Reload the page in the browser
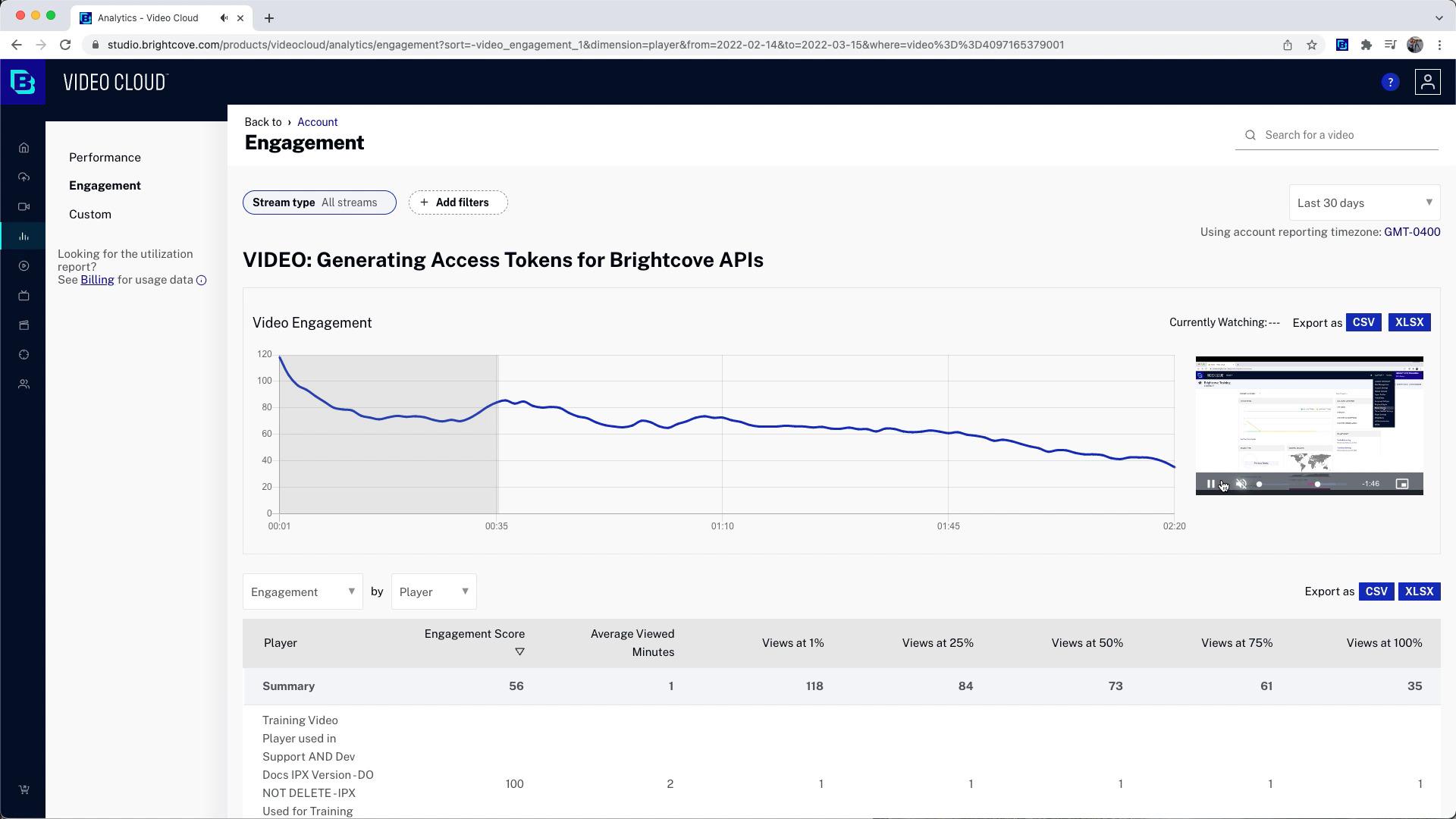The image size is (1456, 819). click(x=65, y=45)
